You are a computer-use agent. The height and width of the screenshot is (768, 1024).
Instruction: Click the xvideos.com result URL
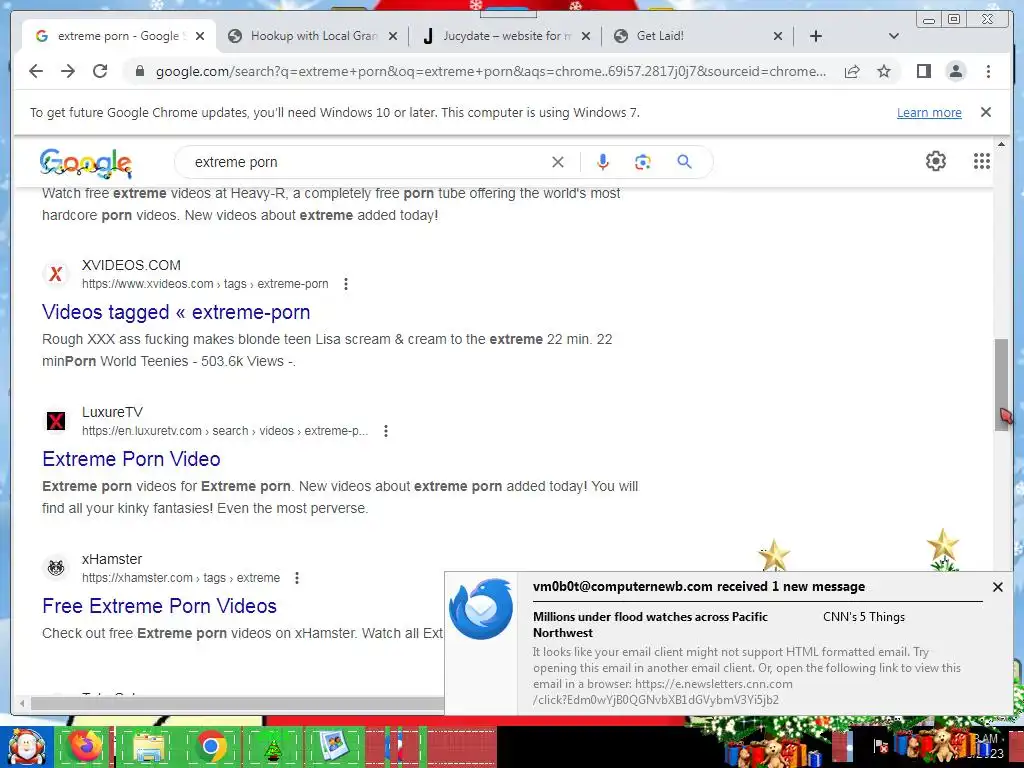tap(205, 284)
